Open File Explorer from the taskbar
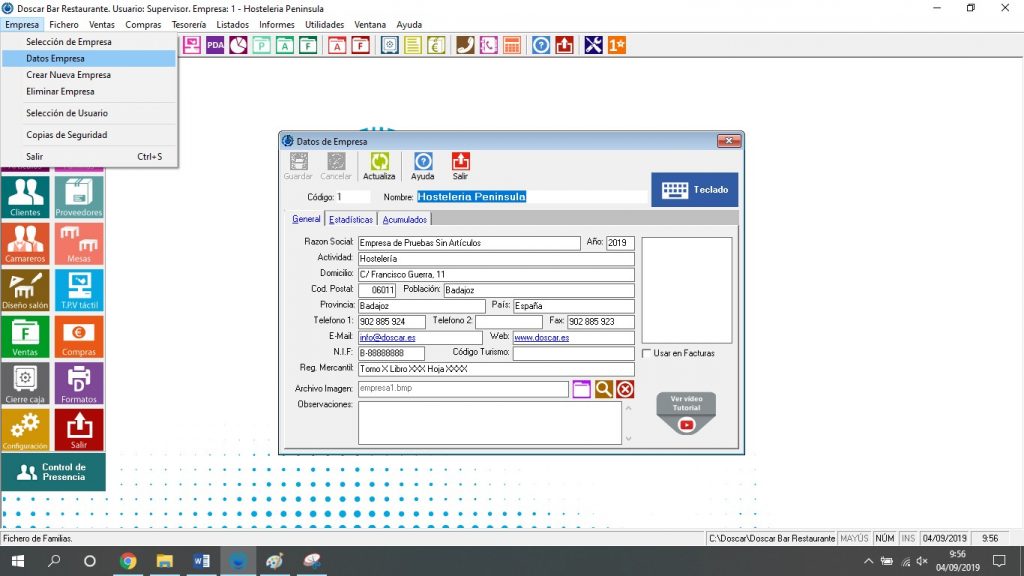1024x576 pixels. [165, 561]
